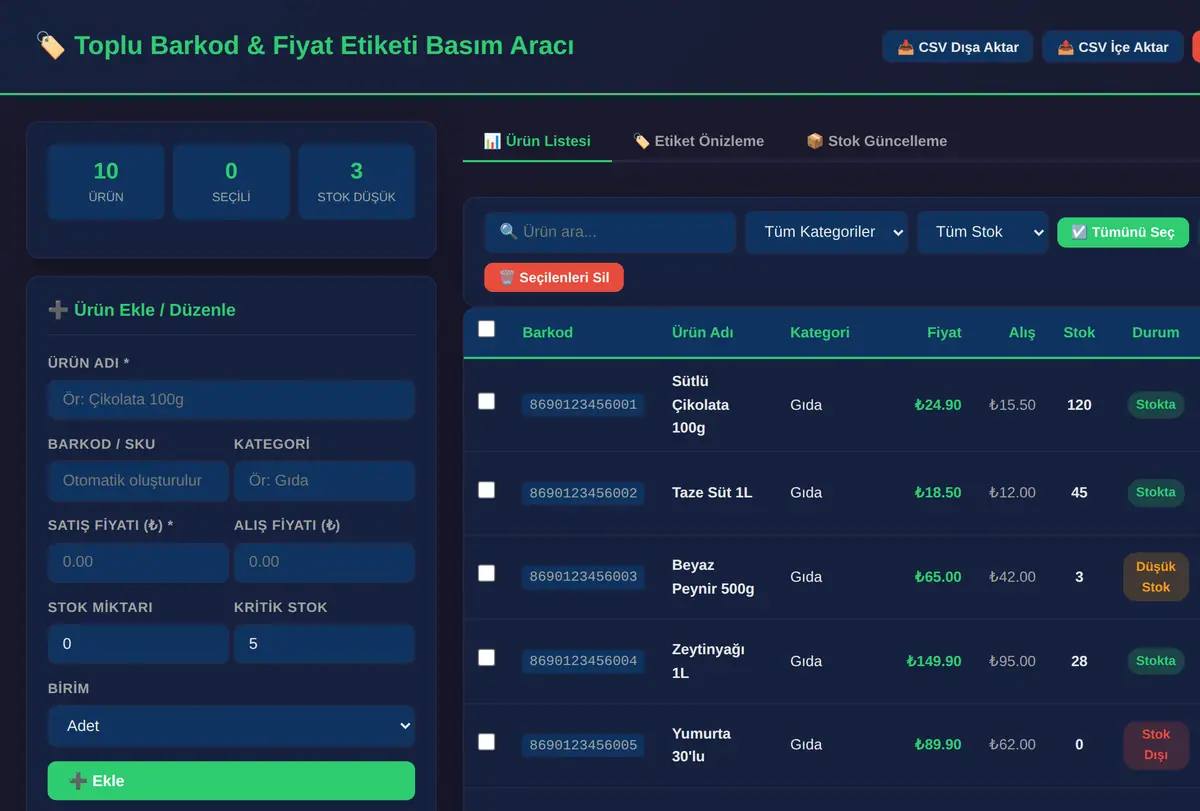Click barcode 8690123456004
This screenshot has width=1200, height=811.
click(583, 661)
